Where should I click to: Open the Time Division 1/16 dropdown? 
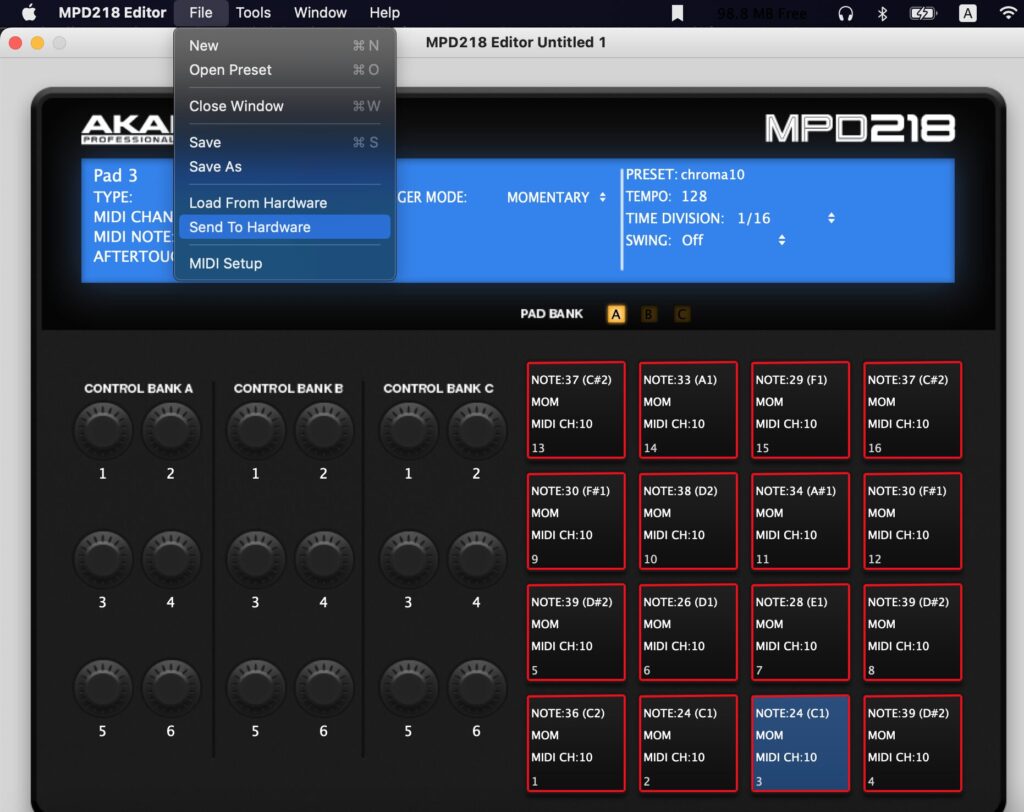(786, 218)
